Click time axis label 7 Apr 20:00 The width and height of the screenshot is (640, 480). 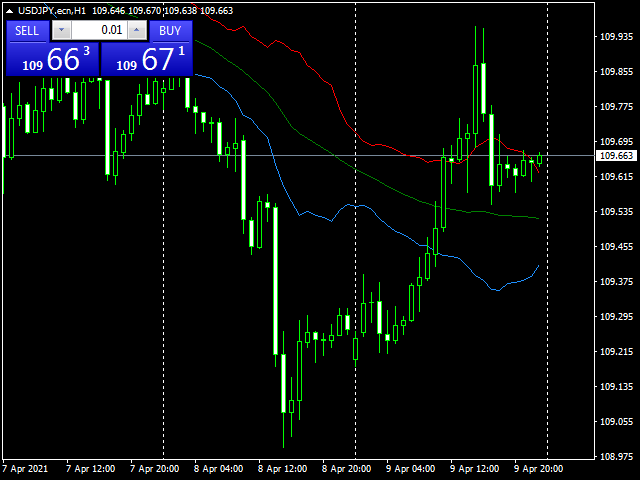tap(155, 469)
